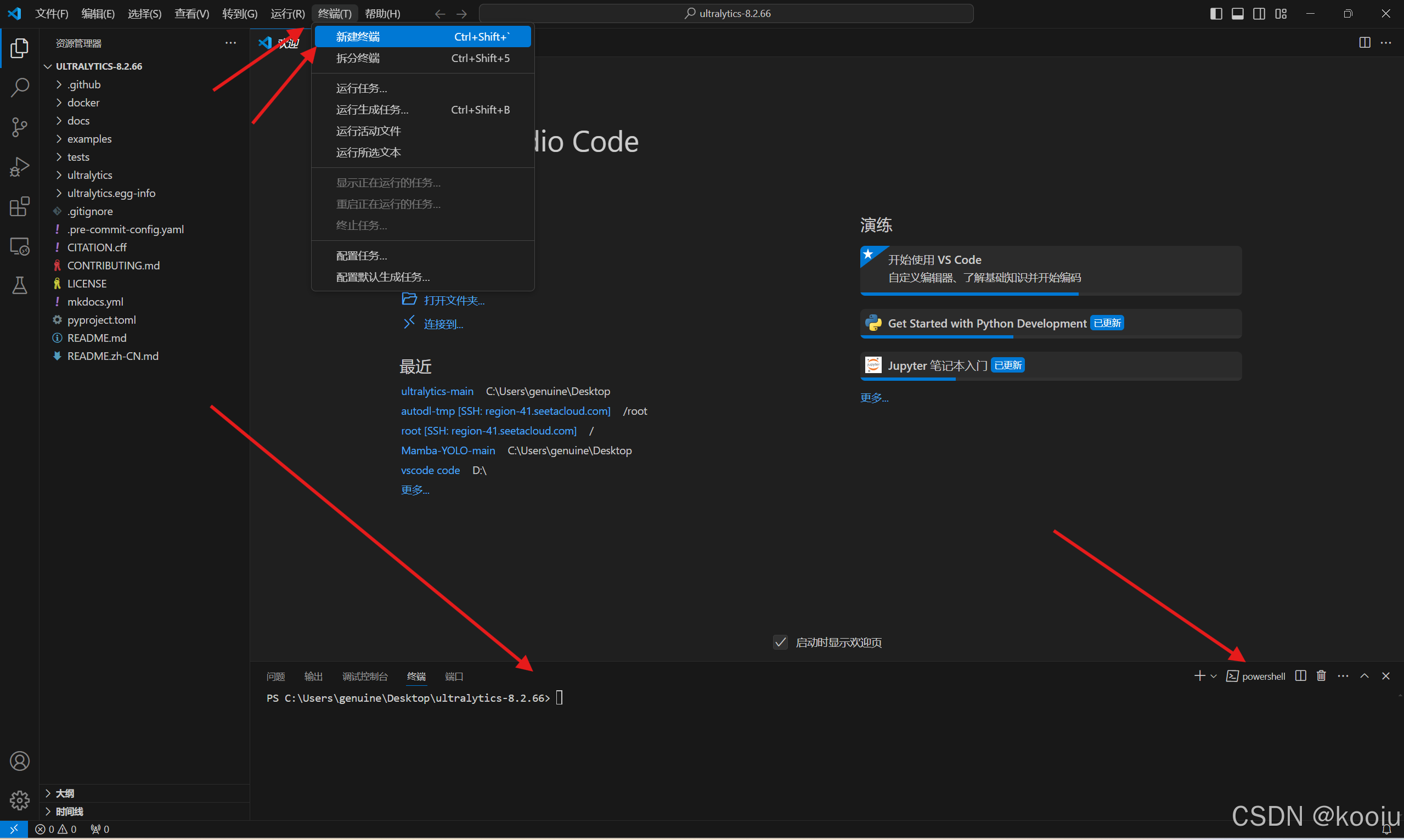Toggle show welcome page on startup checkbox
This screenshot has height=840, width=1404.
click(x=780, y=642)
